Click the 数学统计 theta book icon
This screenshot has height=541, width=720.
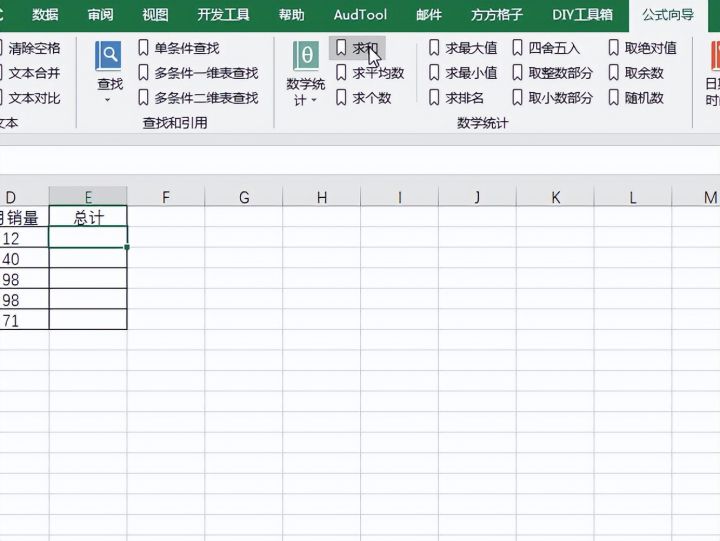point(306,56)
